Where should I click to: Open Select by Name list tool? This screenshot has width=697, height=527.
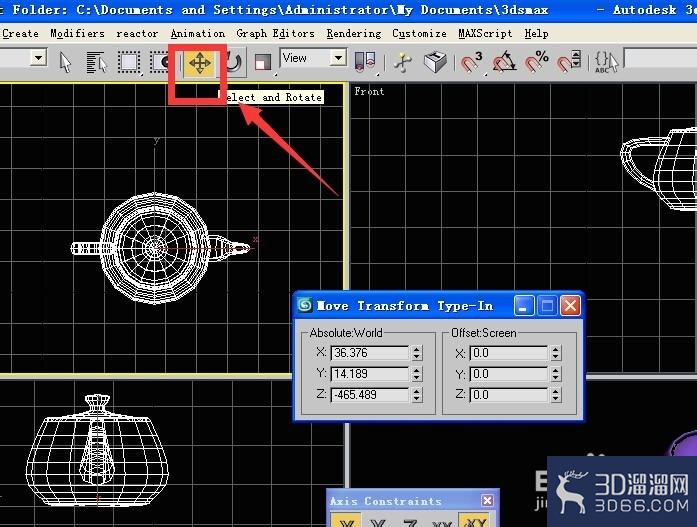[x=97, y=62]
